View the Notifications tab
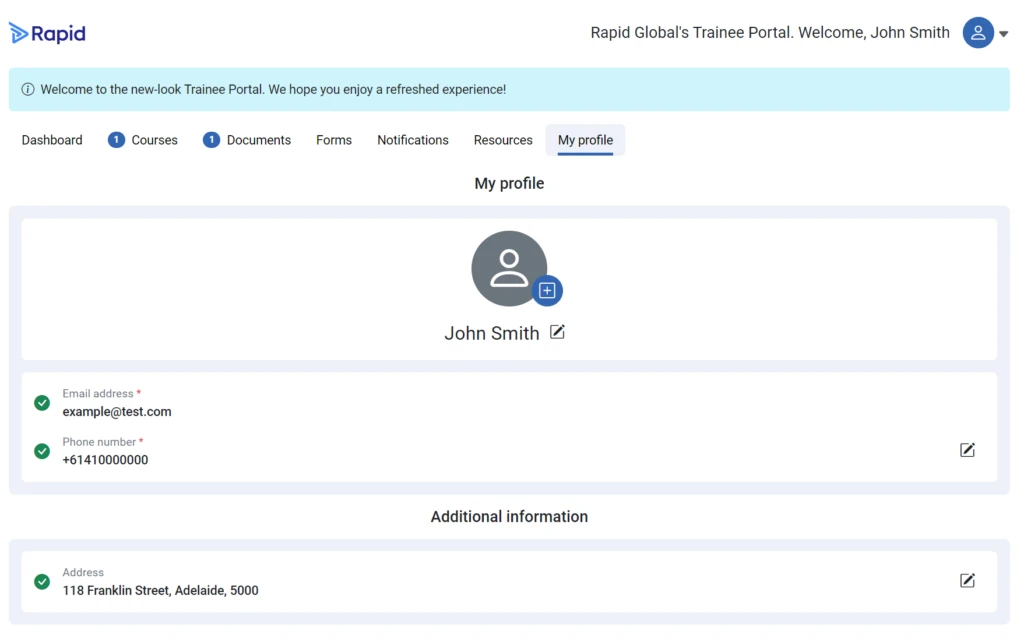Screen dimensions: 1024x638 [x=413, y=140]
